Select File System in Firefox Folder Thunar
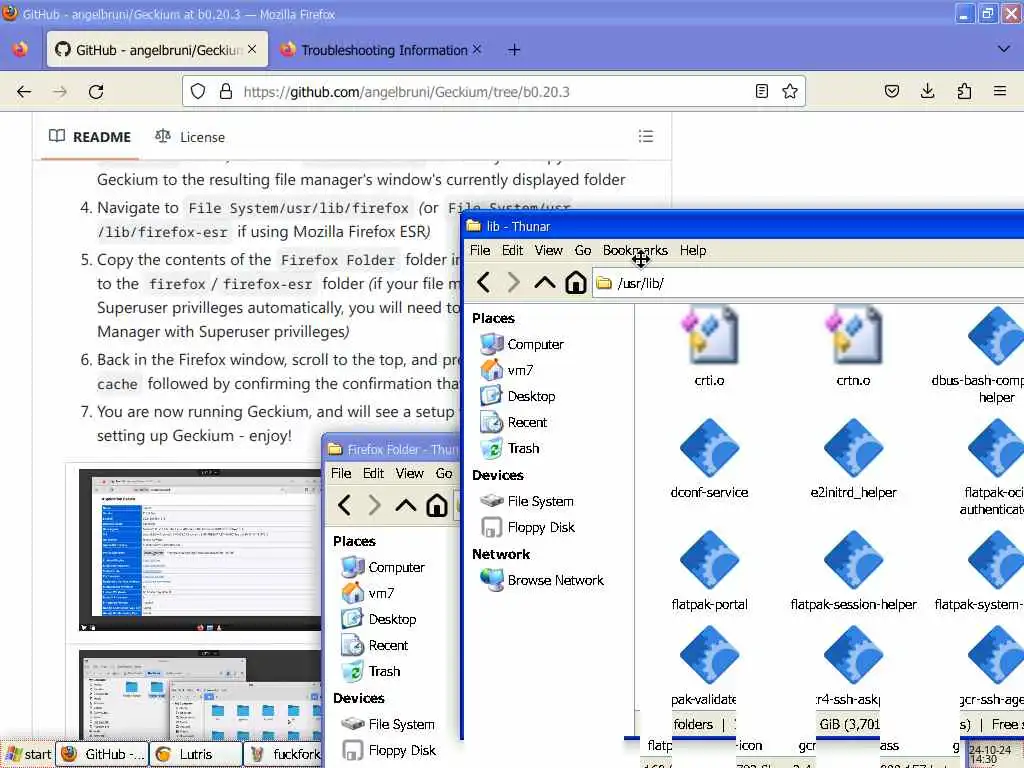 coord(388,724)
